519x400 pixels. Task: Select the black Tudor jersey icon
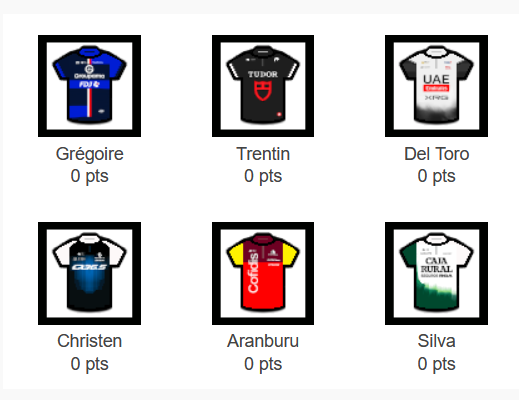click(x=263, y=85)
